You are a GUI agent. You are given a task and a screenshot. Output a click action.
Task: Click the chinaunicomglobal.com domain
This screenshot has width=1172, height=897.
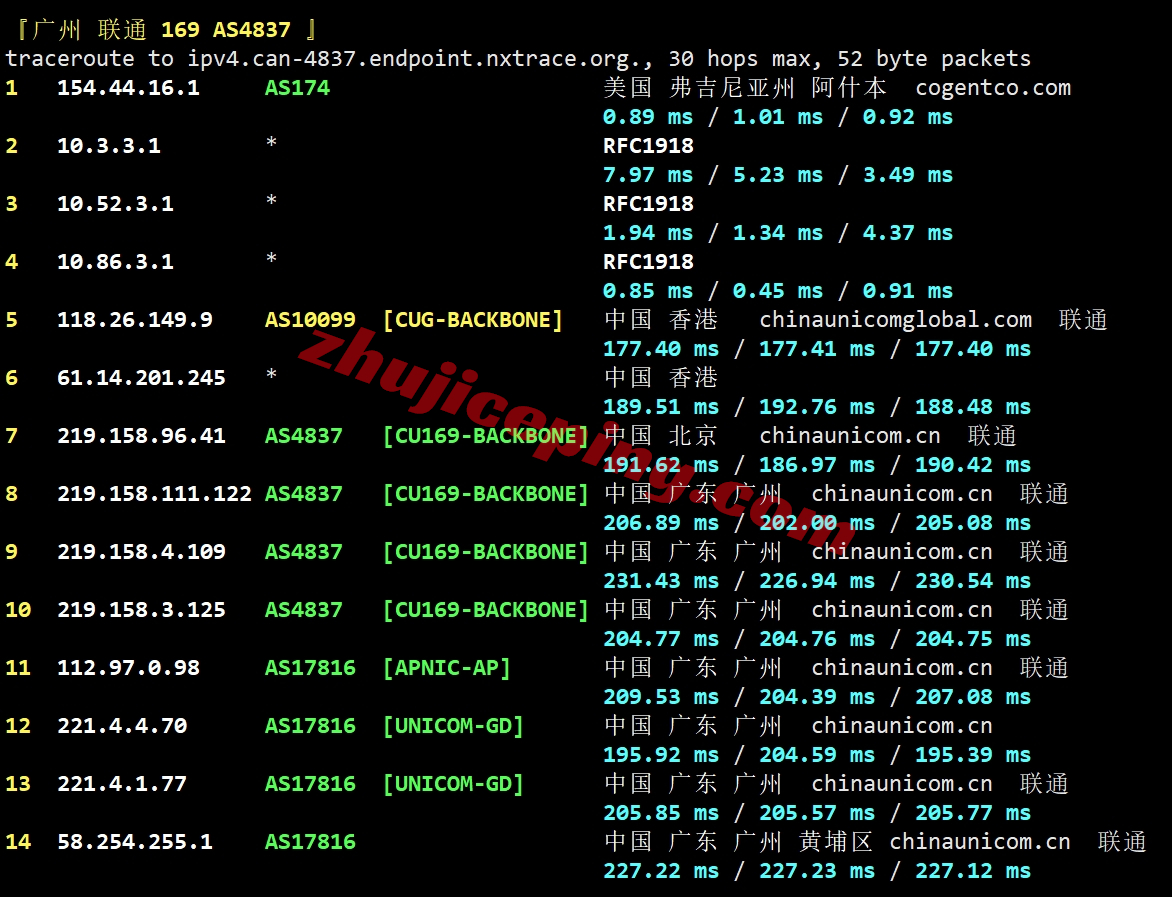[895, 320]
